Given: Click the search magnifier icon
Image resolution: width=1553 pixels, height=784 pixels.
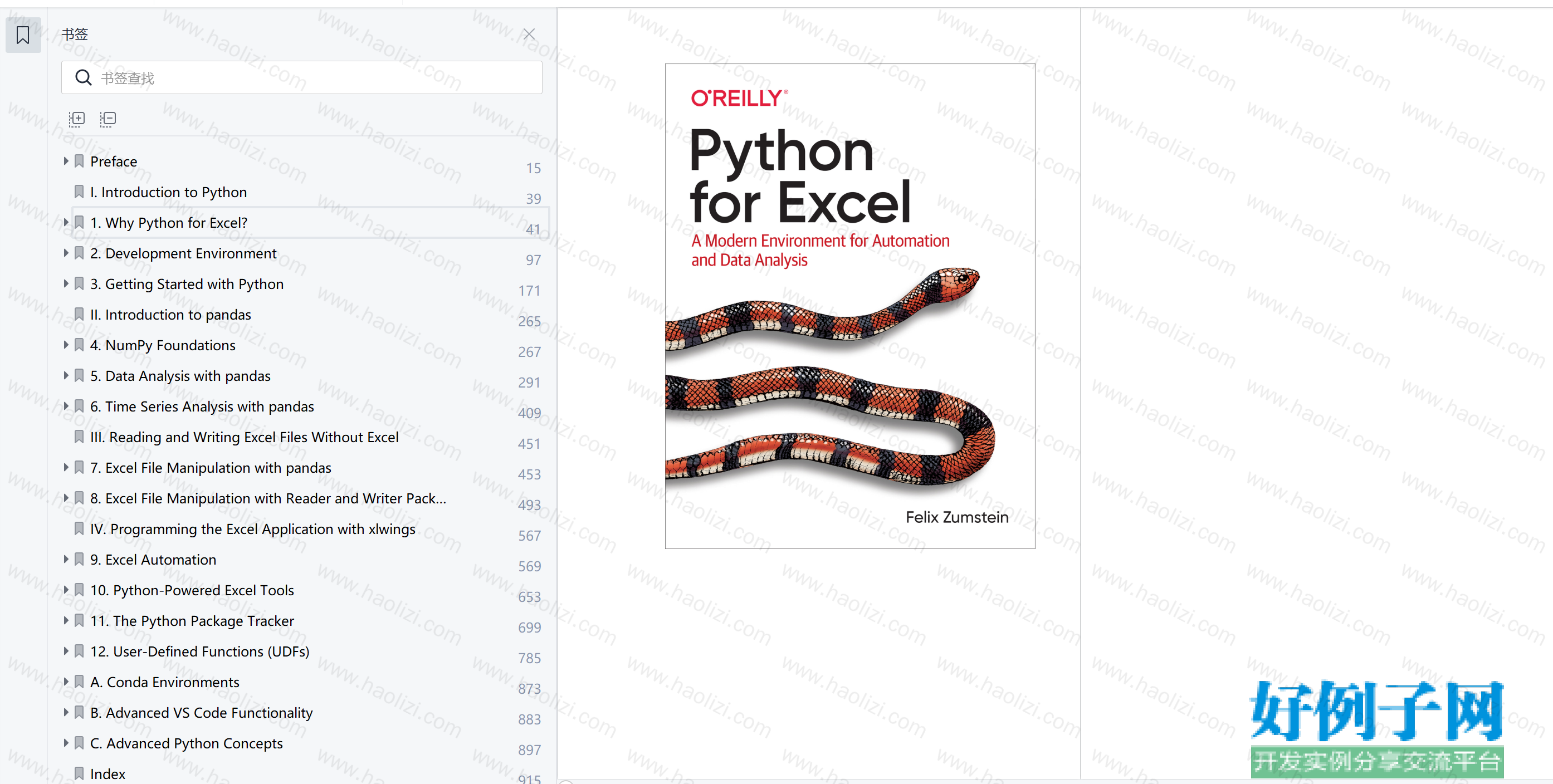Looking at the screenshot, I should pos(83,78).
